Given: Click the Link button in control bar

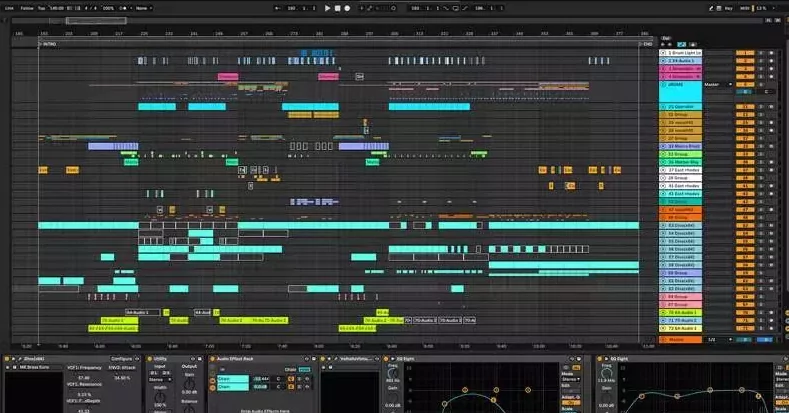Looking at the screenshot, I should coord(9,8).
